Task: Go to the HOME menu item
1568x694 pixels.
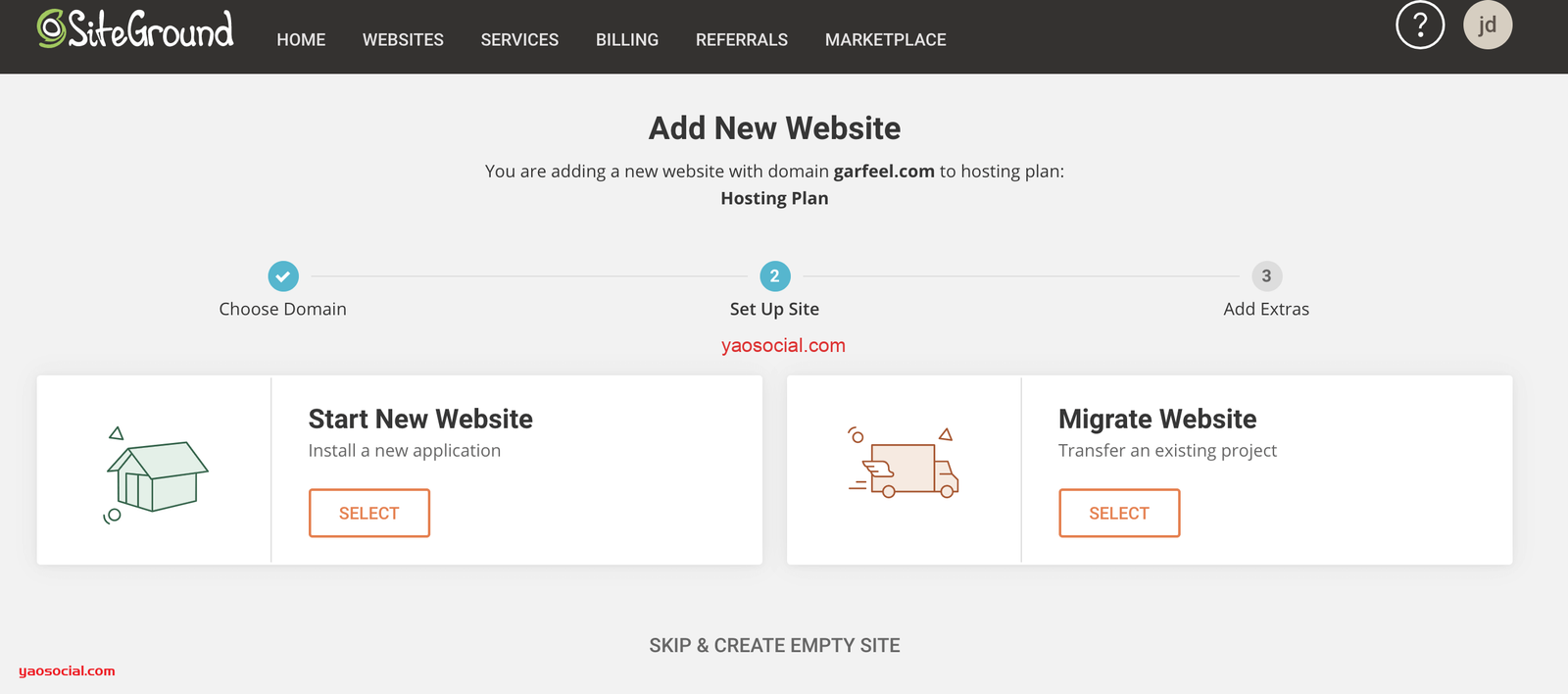Action: click(301, 40)
